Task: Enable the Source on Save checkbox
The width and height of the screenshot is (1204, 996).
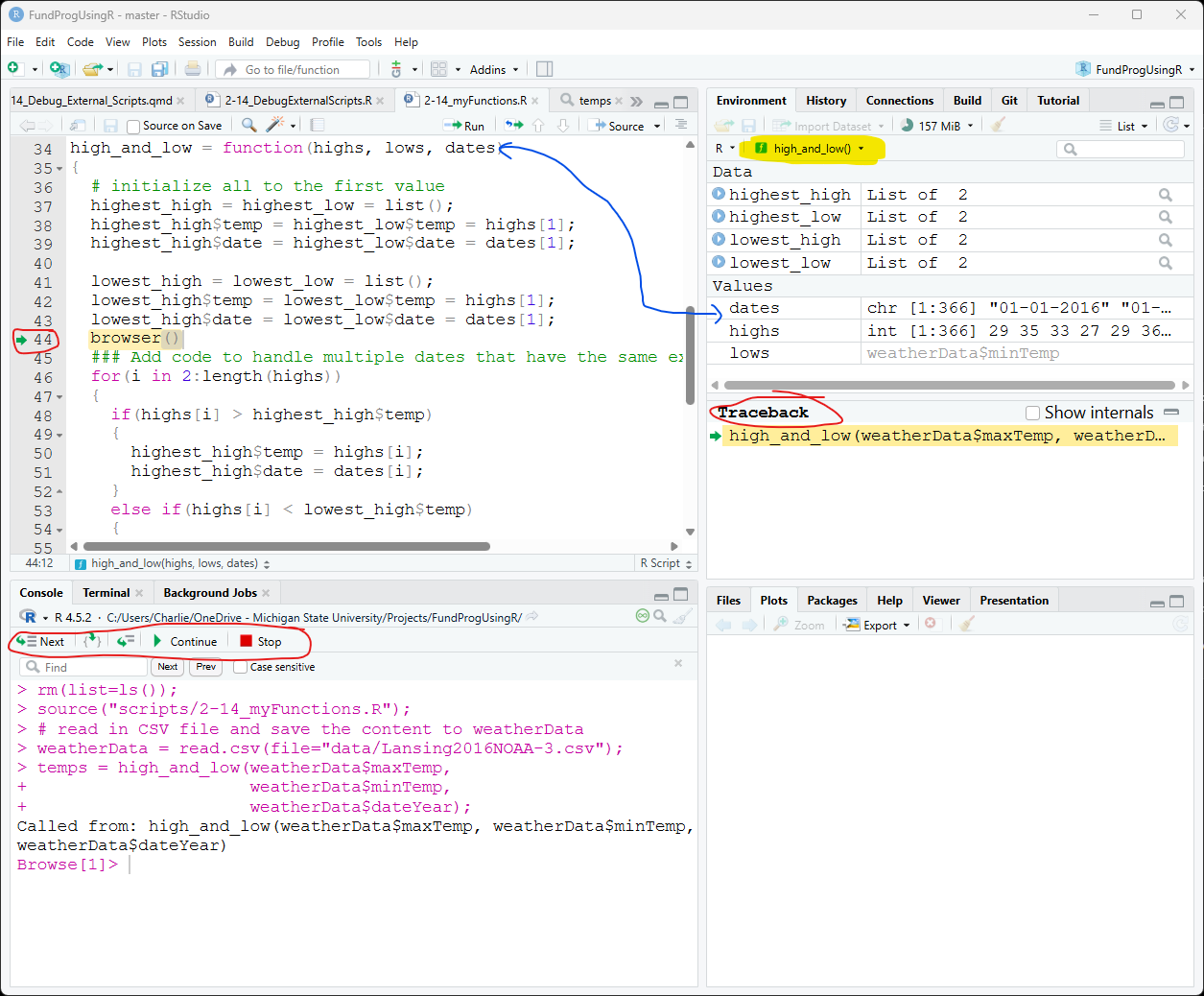Action: tap(133, 126)
